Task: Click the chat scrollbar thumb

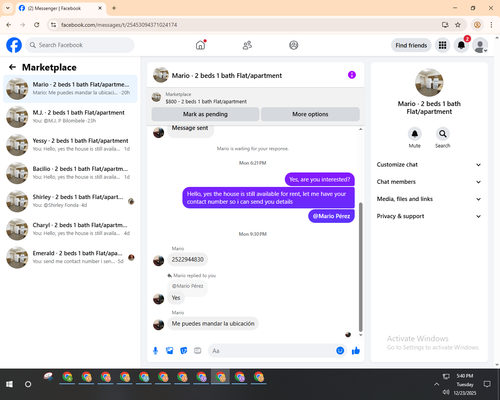Action: point(360,267)
